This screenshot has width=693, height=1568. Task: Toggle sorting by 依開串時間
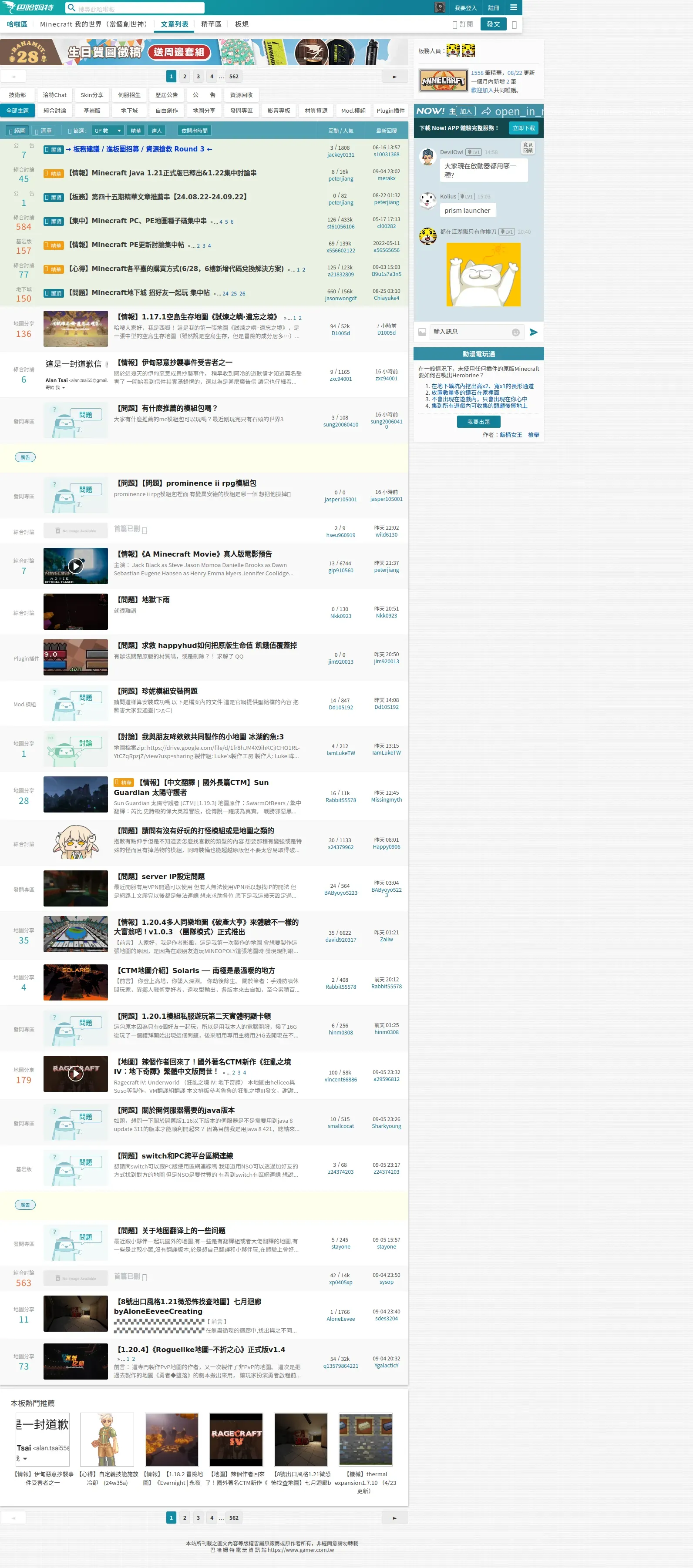pyautogui.click(x=194, y=131)
